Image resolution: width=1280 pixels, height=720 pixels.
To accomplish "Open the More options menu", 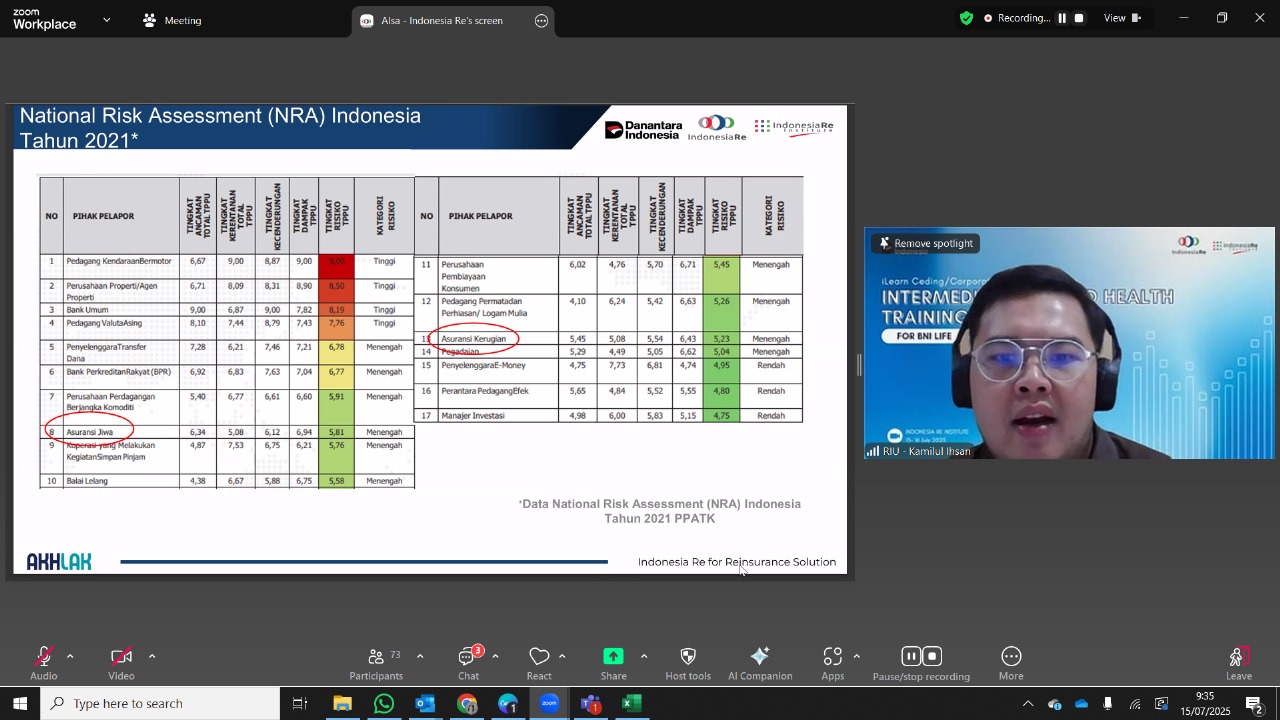I will [x=1011, y=657].
